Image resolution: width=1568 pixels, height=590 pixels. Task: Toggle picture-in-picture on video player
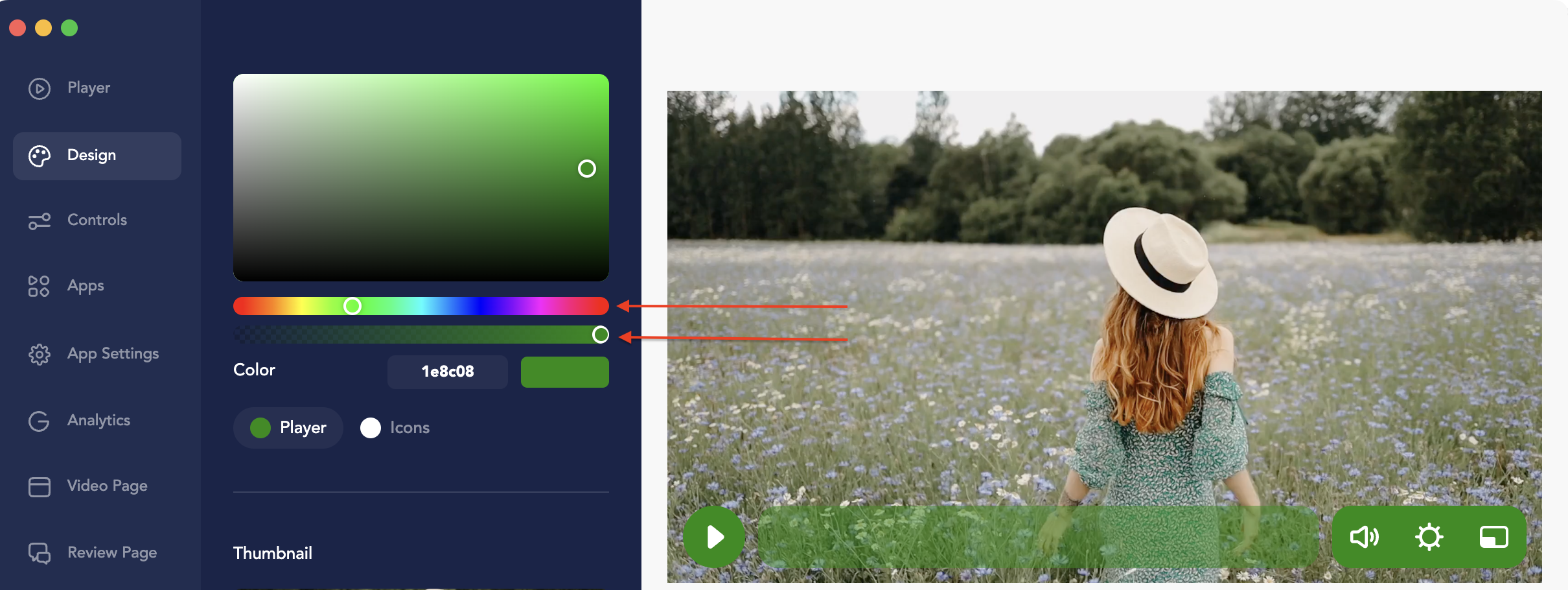click(x=1493, y=537)
